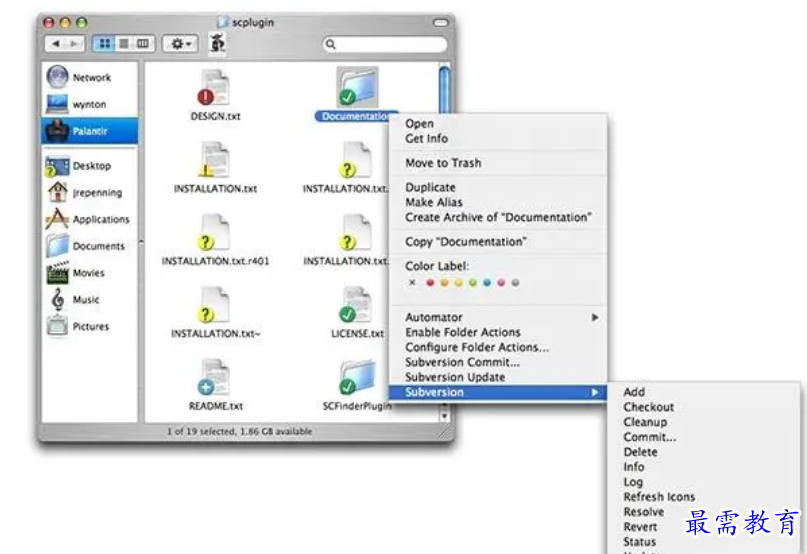Screen dimensions: 807x554
Task: Switch to icon view
Action: [x=104, y=44]
